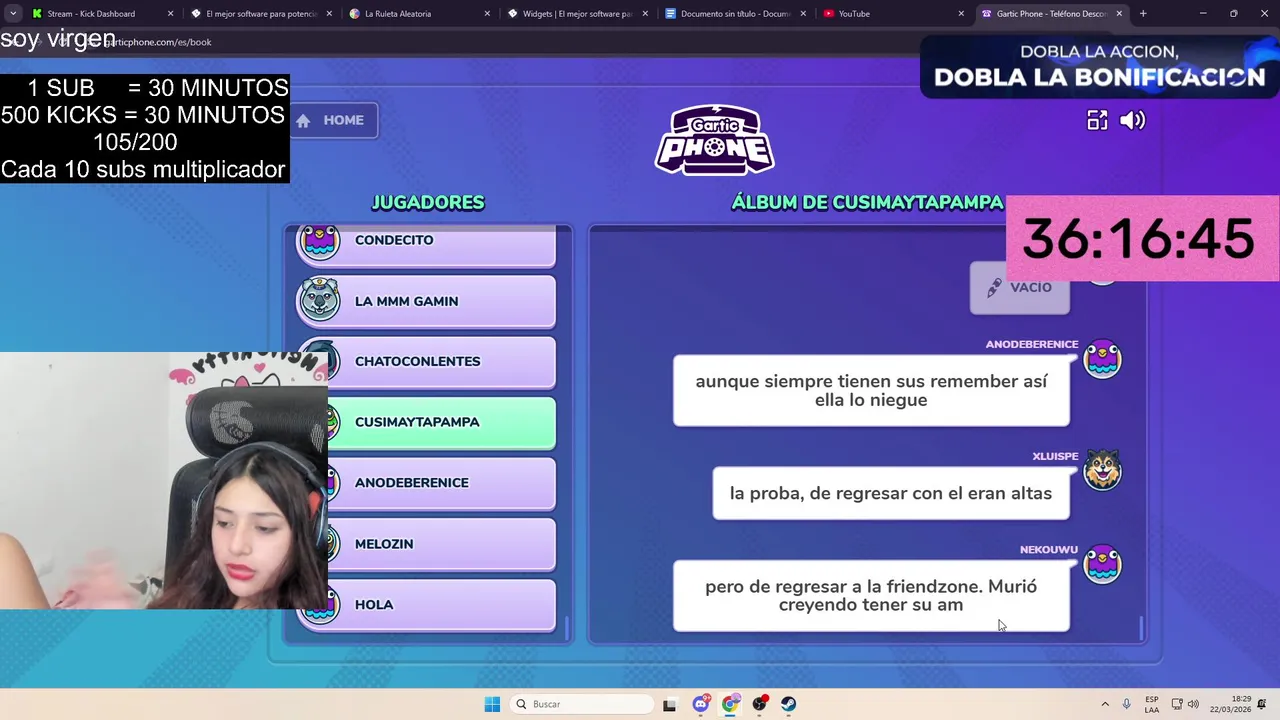
Task: Click the DOBLA LA ACCION banner ad
Action: (x=1099, y=67)
